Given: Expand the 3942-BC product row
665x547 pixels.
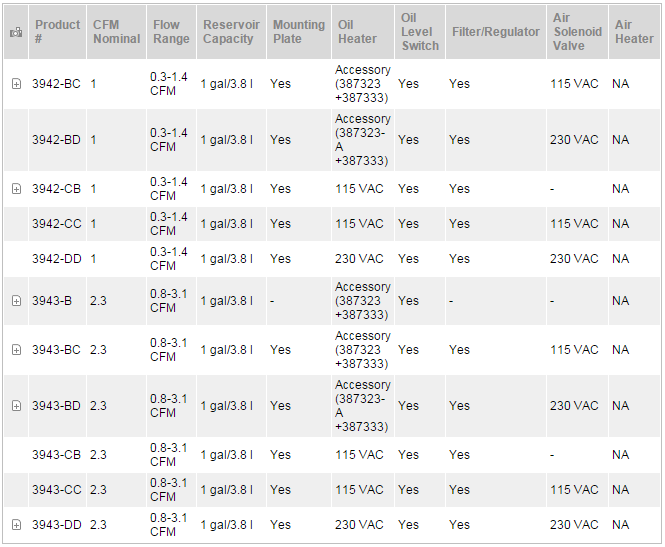Looking at the screenshot, I should pyautogui.click(x=16, y=84).
